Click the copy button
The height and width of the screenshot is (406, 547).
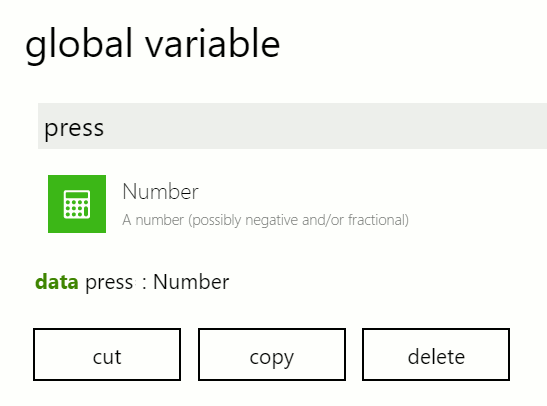point(272,354)
